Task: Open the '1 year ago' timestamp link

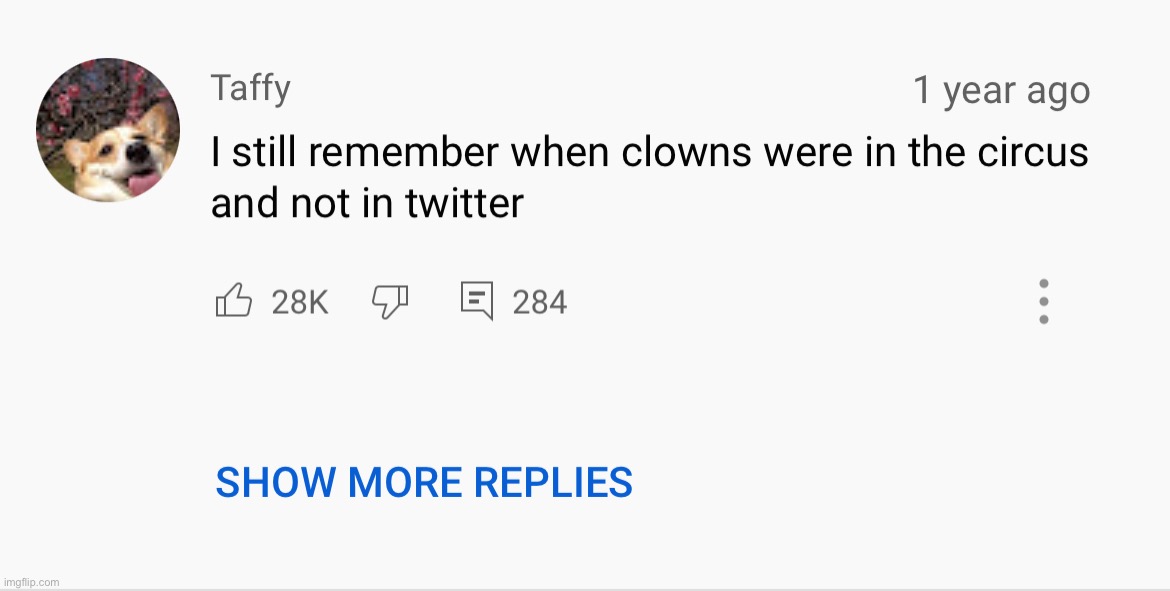Action: tap(1001, 90)
